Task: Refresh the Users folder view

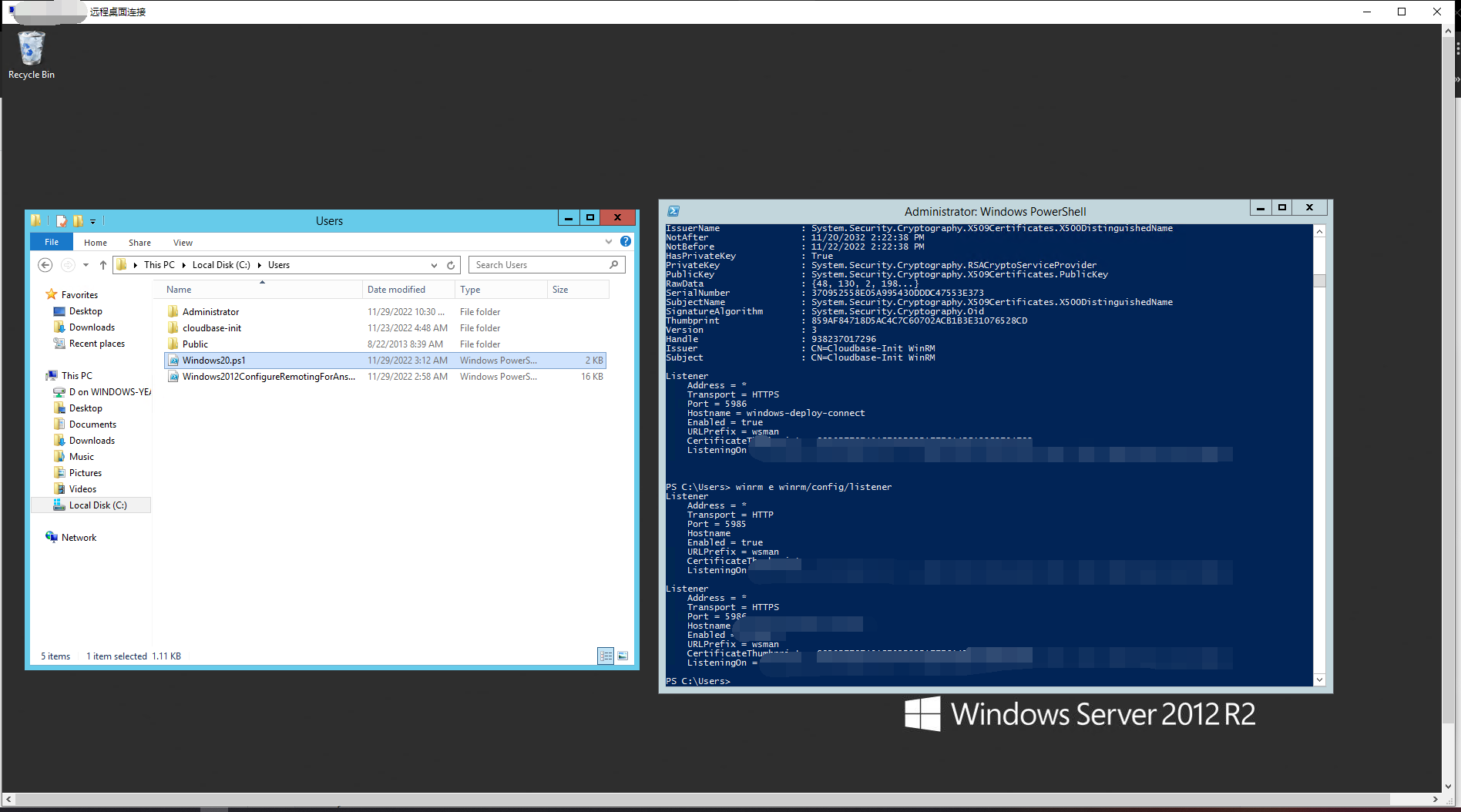Action: [451, 265]
